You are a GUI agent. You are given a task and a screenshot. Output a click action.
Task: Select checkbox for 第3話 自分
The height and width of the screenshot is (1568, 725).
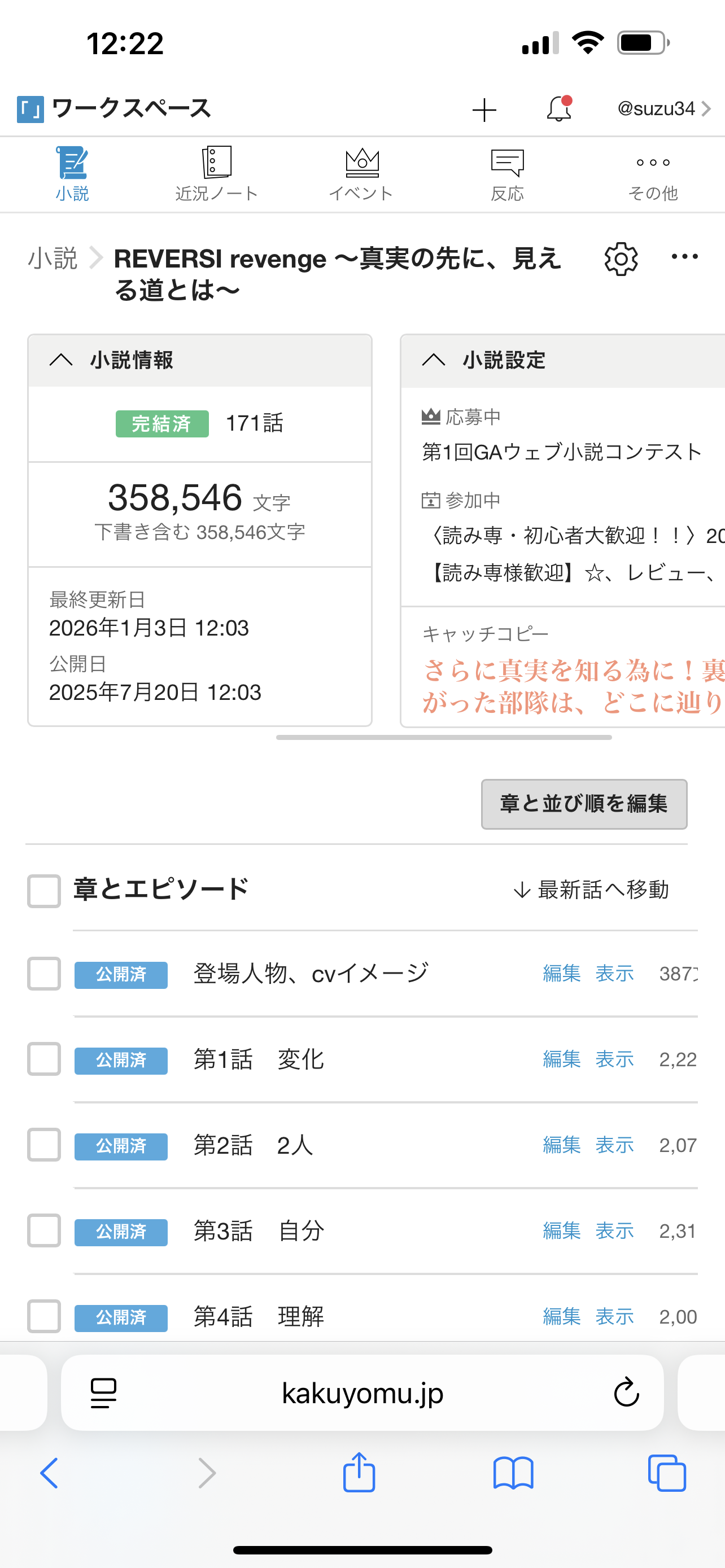(44, 1231)
